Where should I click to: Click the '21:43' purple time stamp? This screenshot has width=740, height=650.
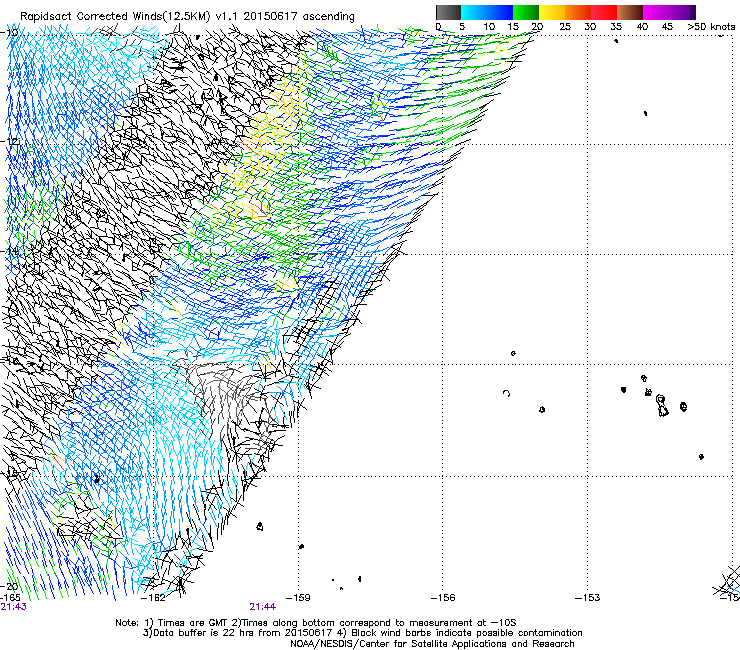pos(13,607)
